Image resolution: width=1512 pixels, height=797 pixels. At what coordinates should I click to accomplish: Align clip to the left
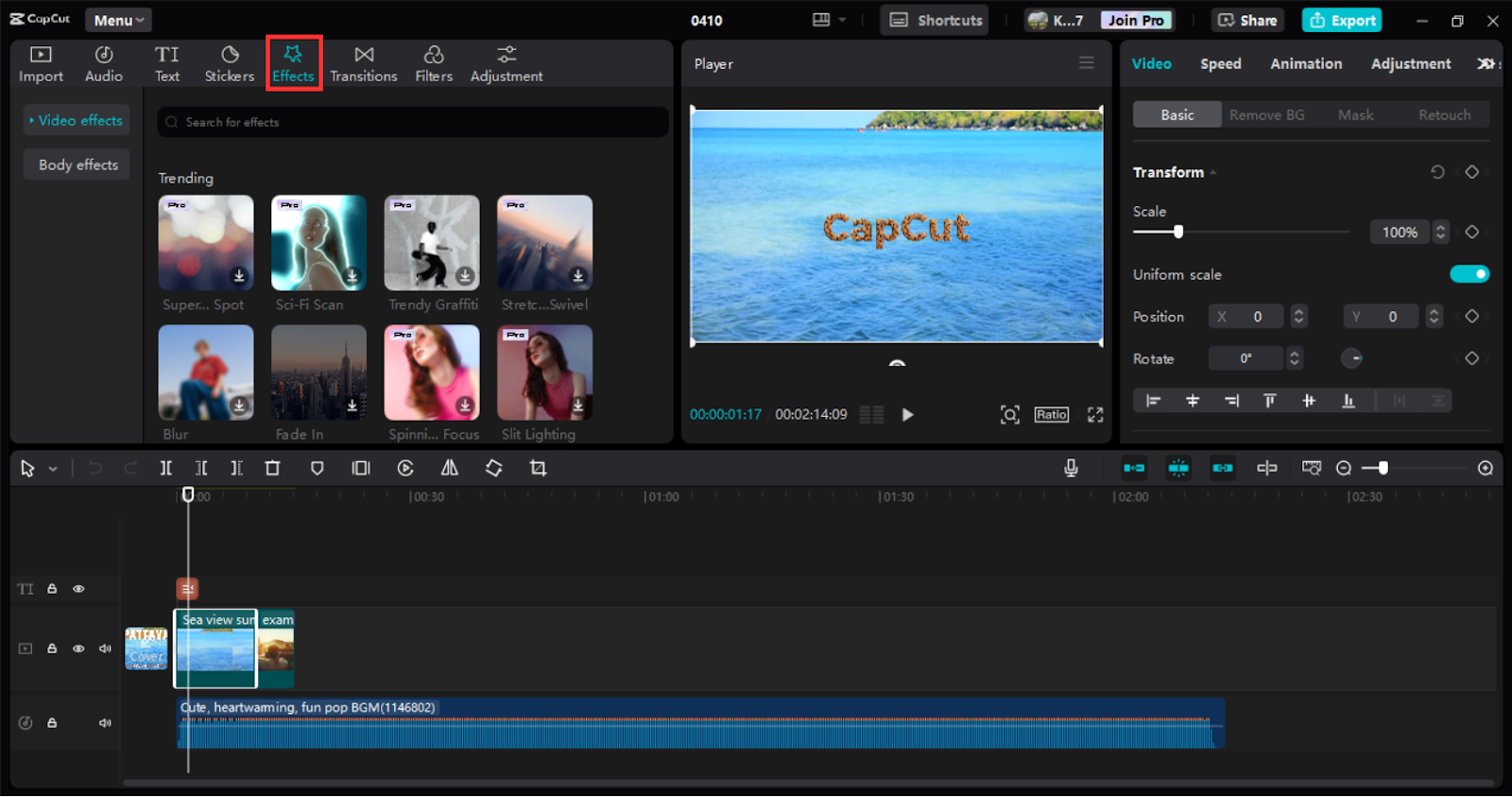tap(1153, 401)
